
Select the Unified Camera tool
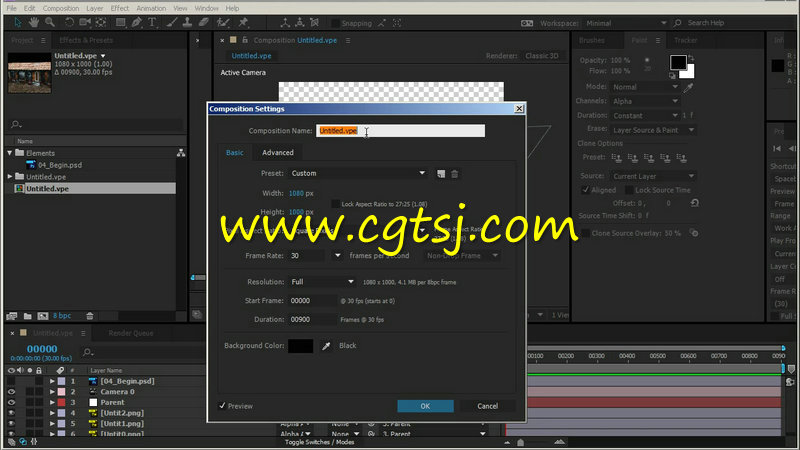pos(85,22)
